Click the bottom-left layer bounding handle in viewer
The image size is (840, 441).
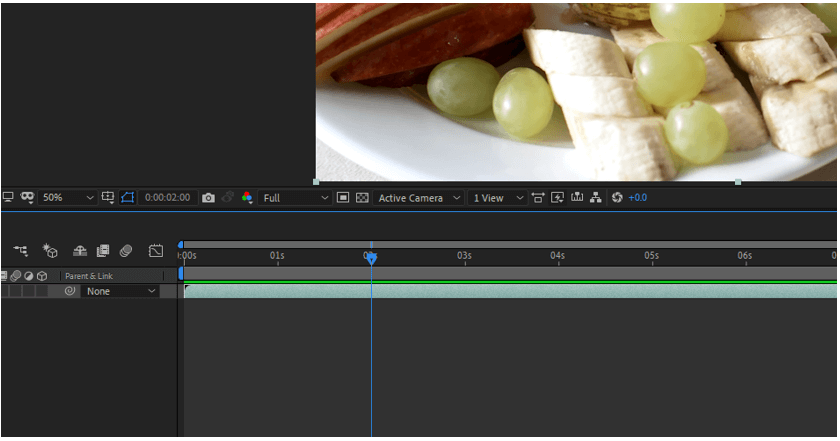pos(316,182)
